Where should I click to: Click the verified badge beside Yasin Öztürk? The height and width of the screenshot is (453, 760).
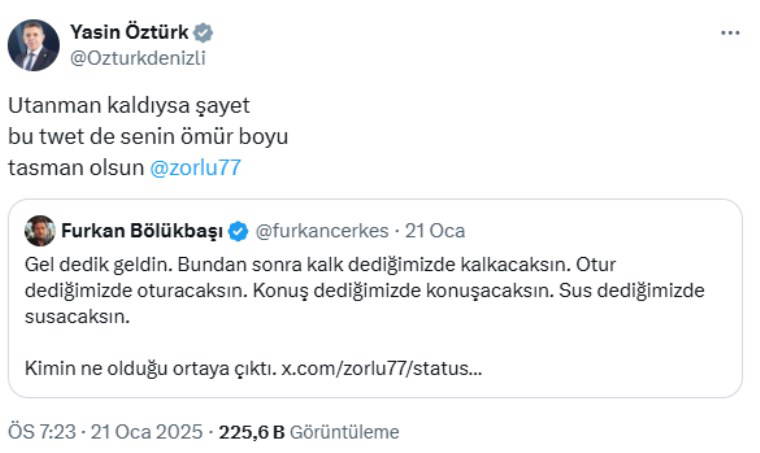204,33
